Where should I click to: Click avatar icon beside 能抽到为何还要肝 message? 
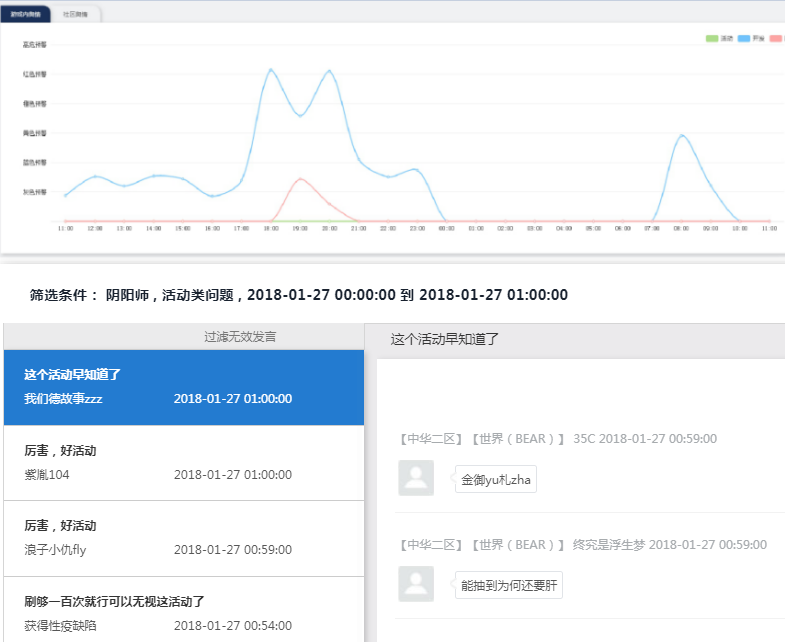pyautogui.click(x=416, y=584)
